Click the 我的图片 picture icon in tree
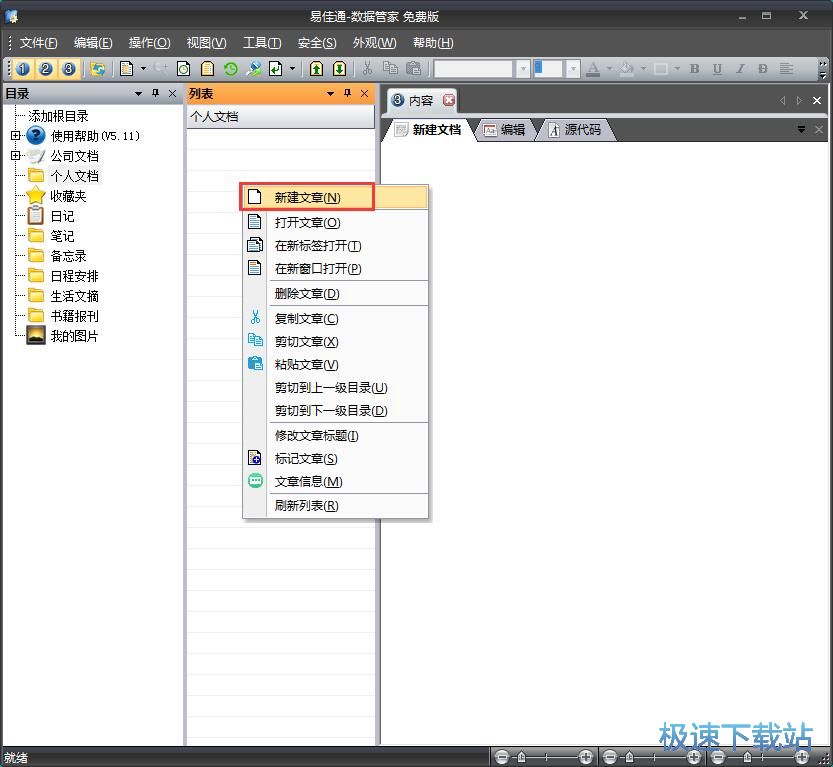The width and height of the screenshot is (833, 767). 36,336
